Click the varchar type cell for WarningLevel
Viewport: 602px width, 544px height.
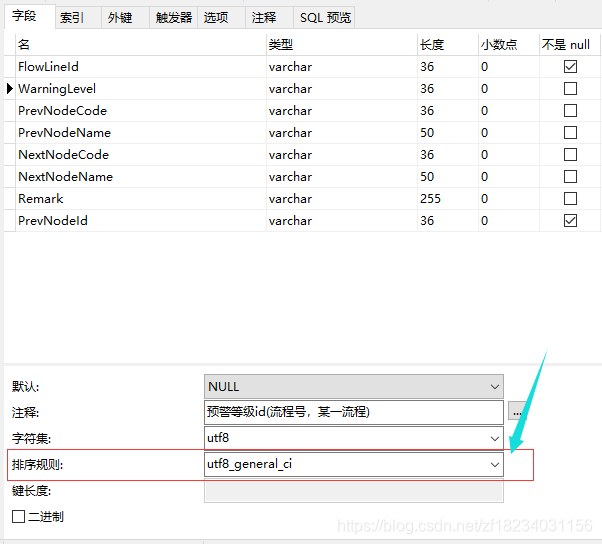[x=342, y=89]
